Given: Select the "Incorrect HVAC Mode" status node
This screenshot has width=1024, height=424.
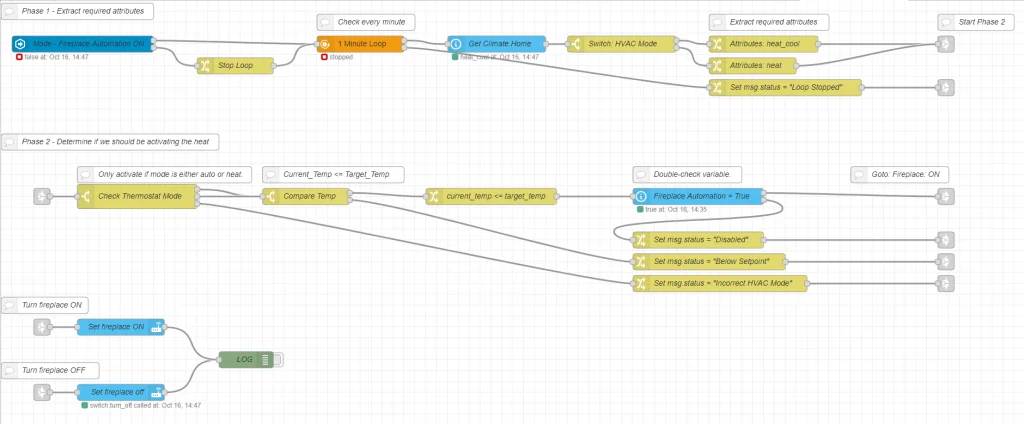Looking at the screenshot, I should click(720, 284).
